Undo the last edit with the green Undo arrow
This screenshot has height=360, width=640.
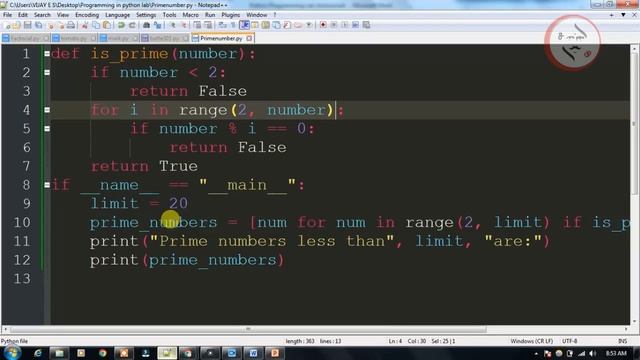point(121,25)
